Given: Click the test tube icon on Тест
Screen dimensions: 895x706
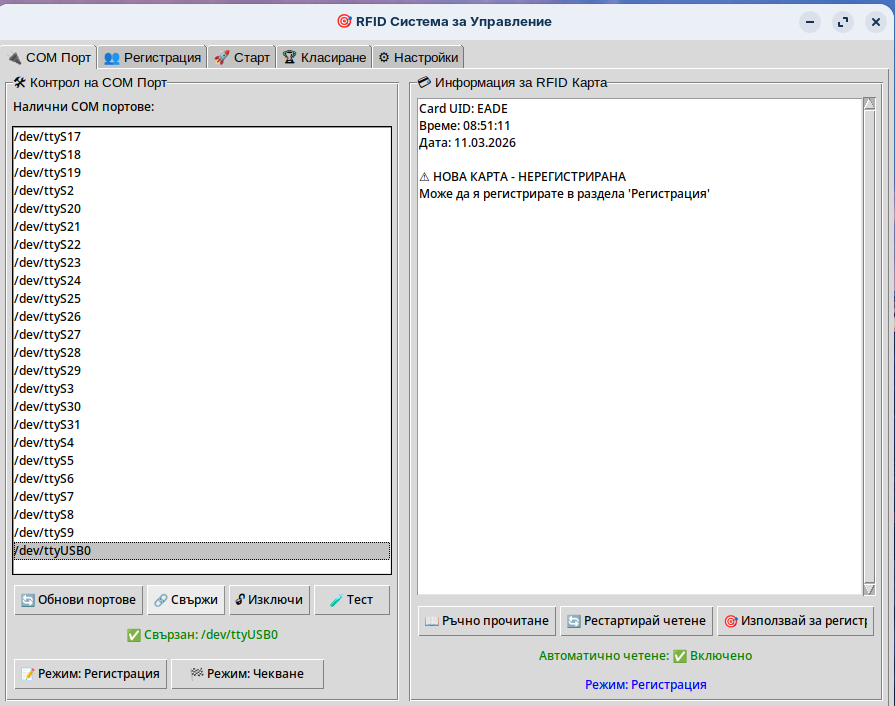Looking at the screenshot, I should click(337, 600).
